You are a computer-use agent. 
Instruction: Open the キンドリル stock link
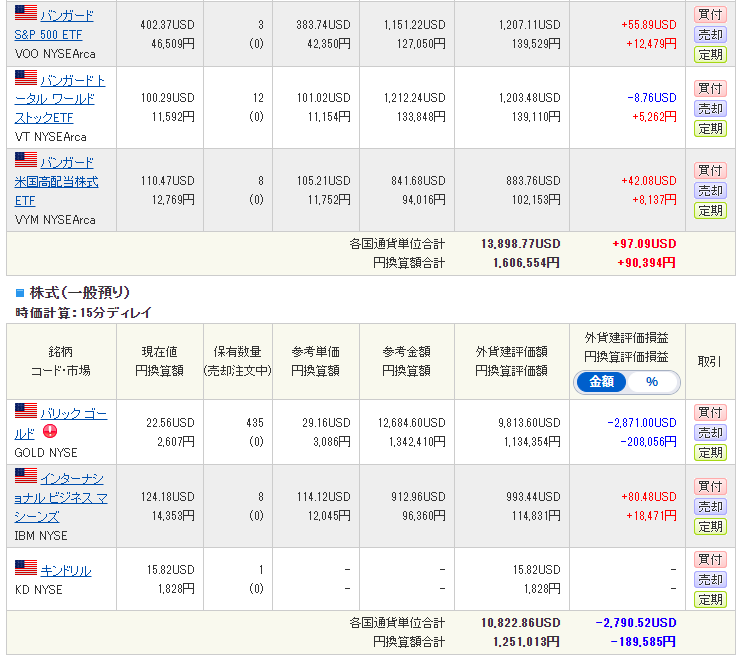[x=66, y=571]
